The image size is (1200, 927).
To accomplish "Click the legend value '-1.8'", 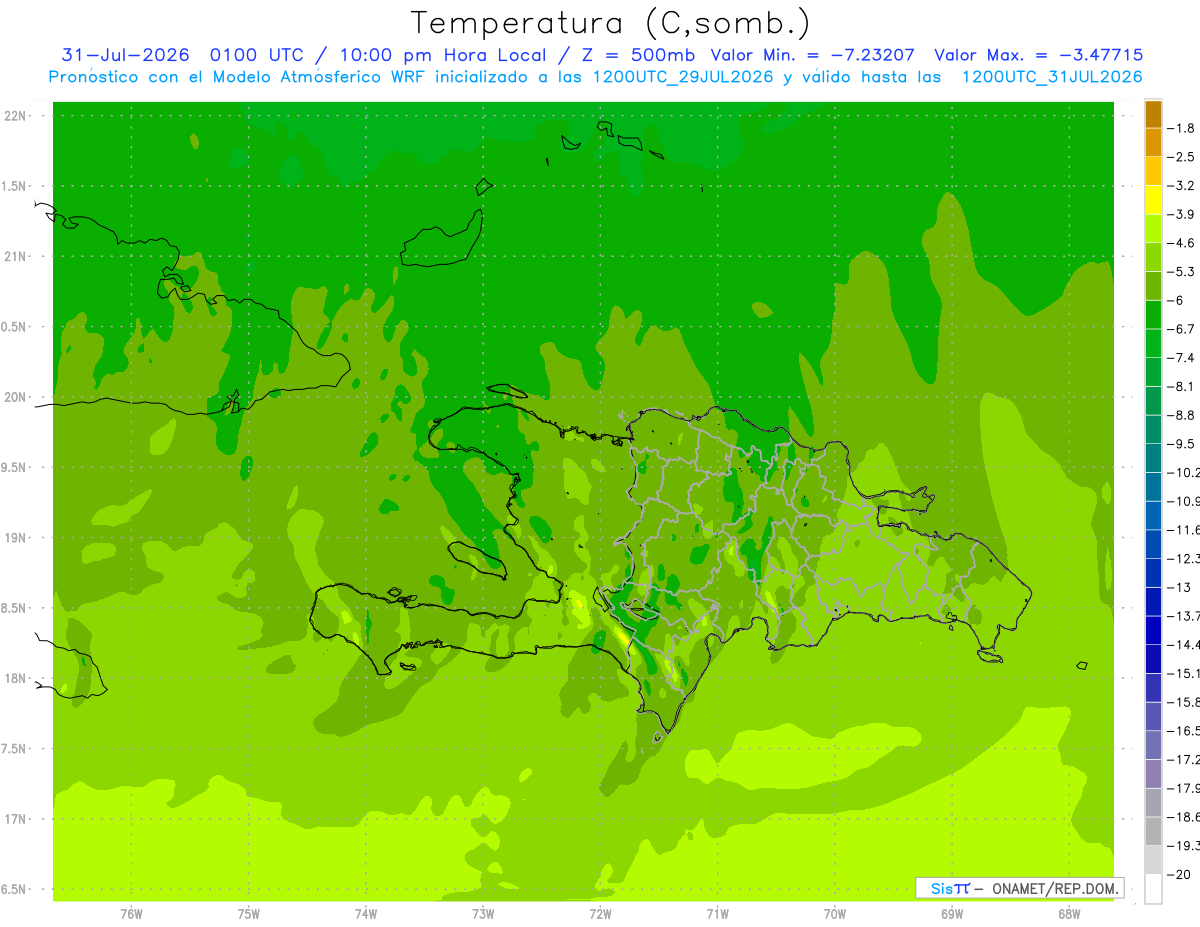I will (1181, 128).
